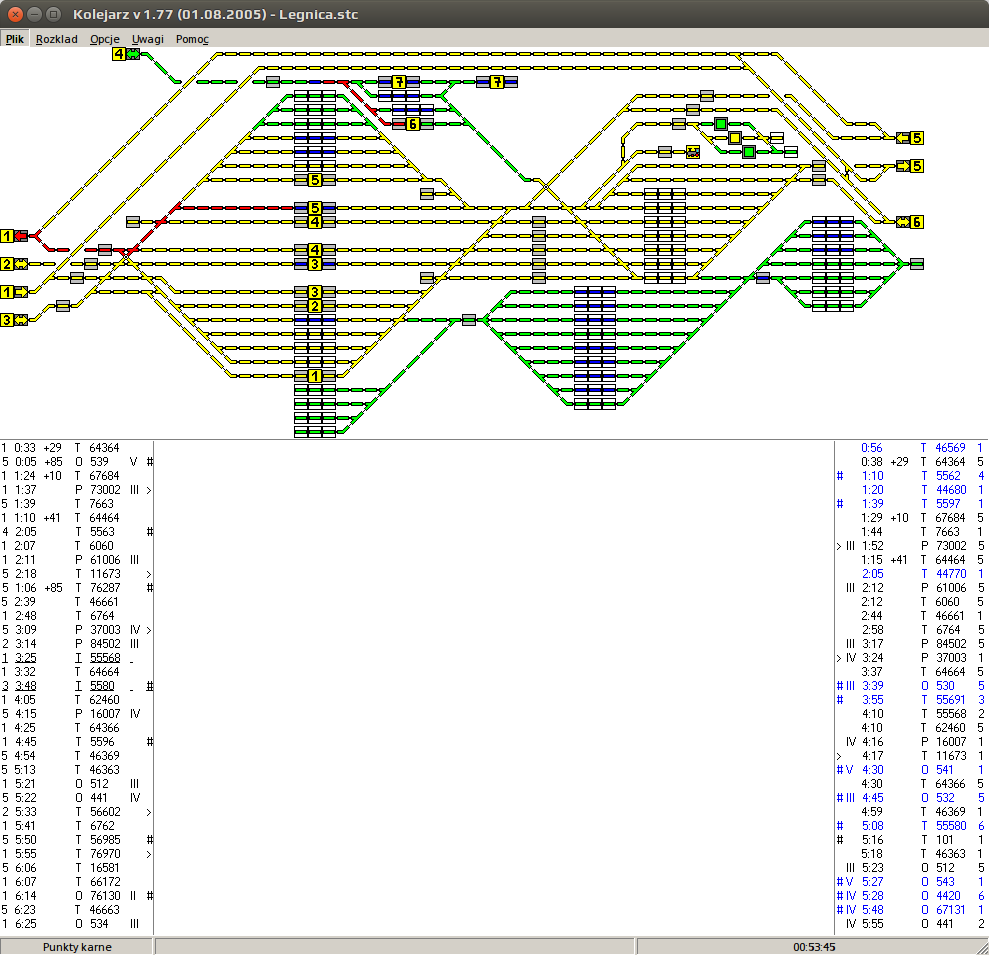Select the track 2 platform label
Screen dimensions: 989x955
pyautogui.click(x=315, y=306)
